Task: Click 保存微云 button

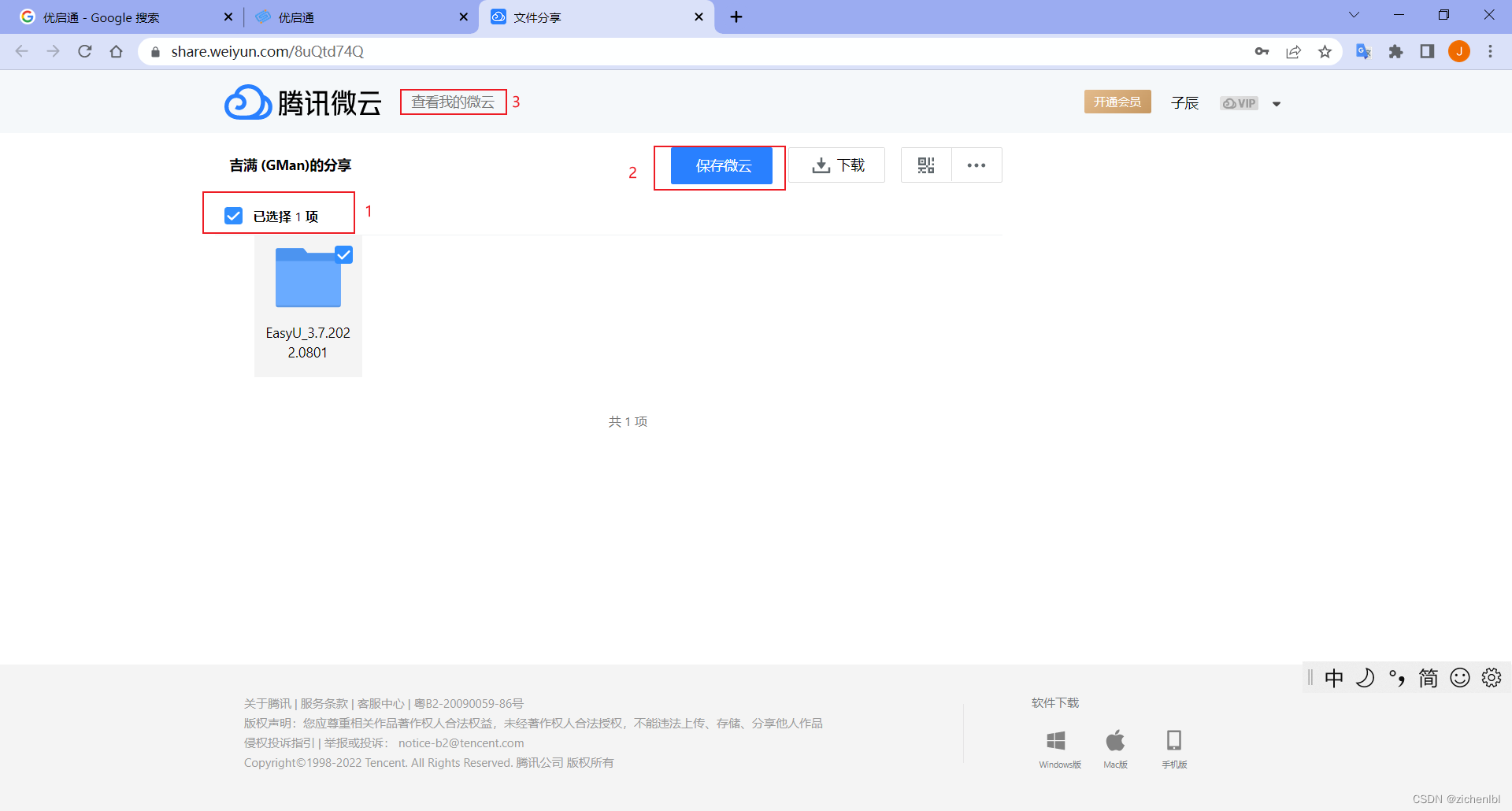Action: point(721,165)
